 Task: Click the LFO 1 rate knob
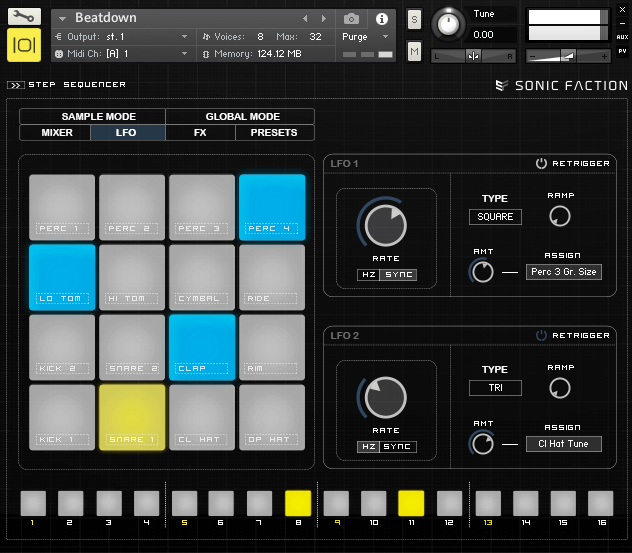(x=386, y=225)
